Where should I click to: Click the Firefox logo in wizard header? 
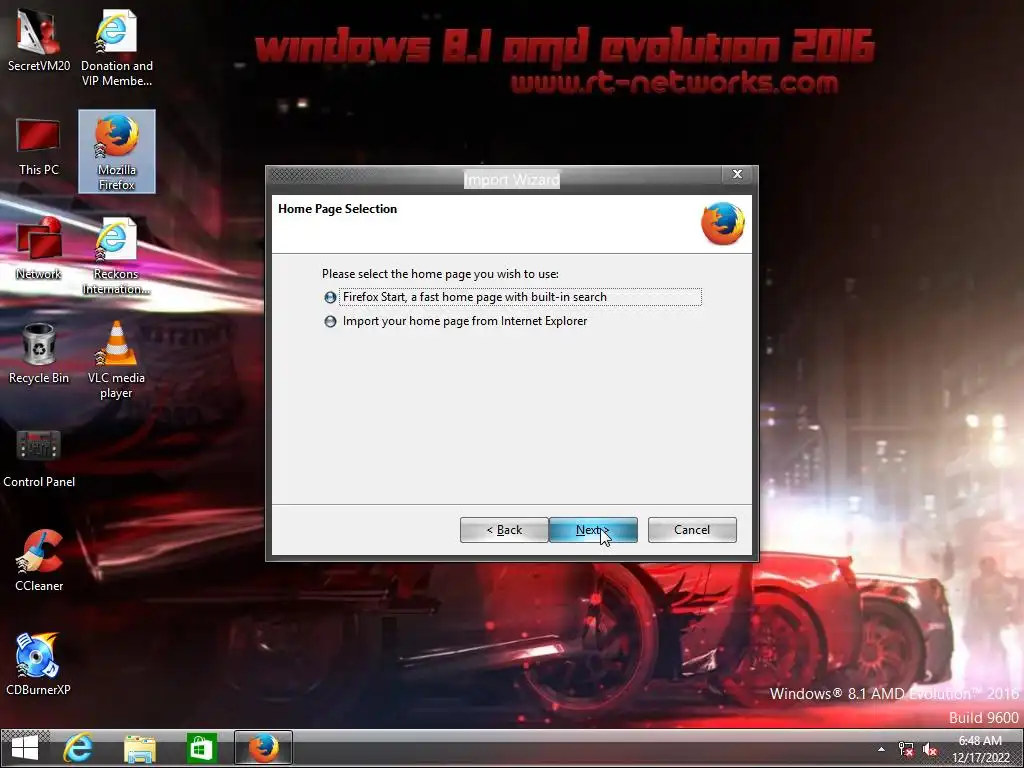point(723,224)
